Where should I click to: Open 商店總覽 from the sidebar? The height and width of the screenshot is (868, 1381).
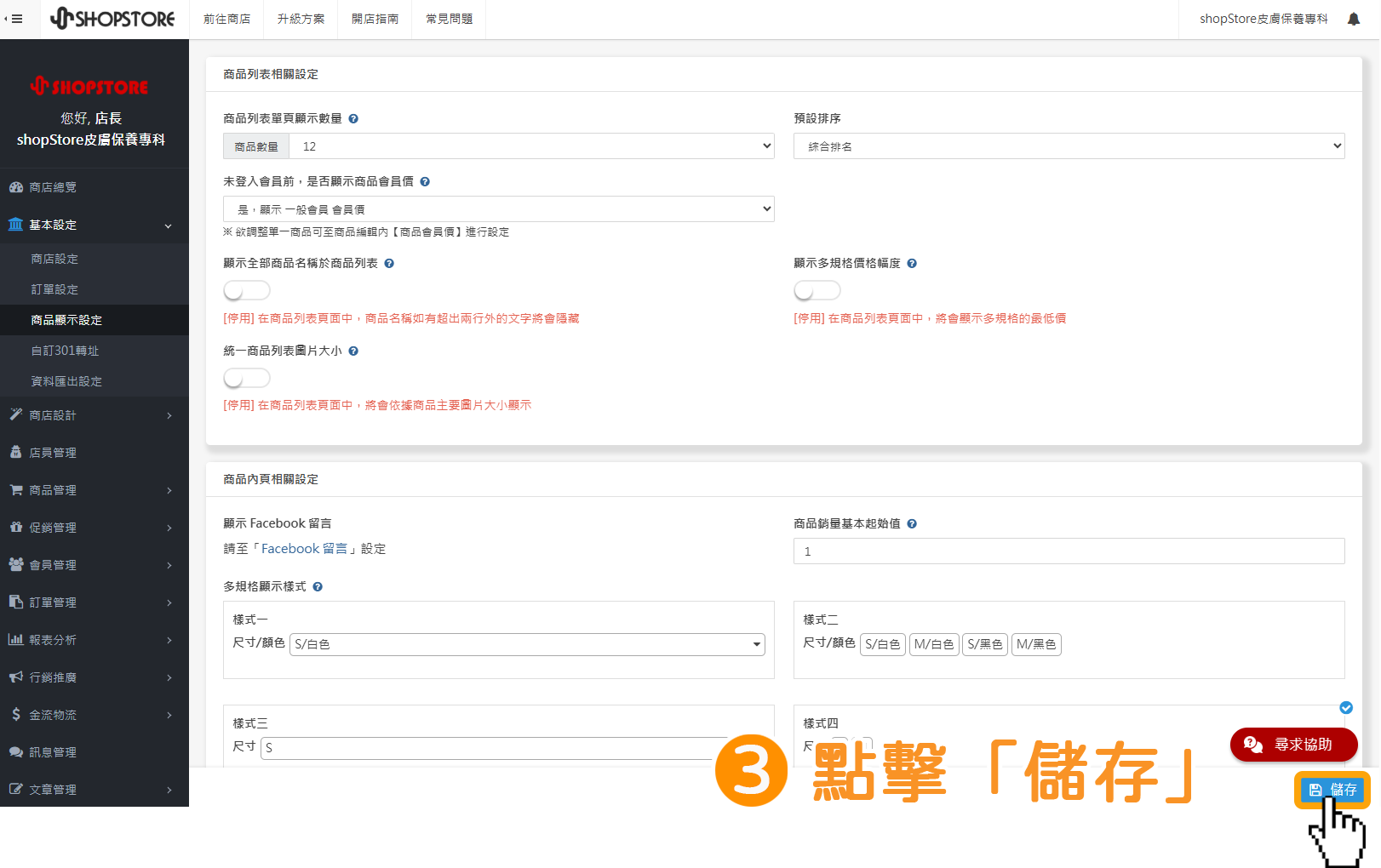(x=52, y=186)
